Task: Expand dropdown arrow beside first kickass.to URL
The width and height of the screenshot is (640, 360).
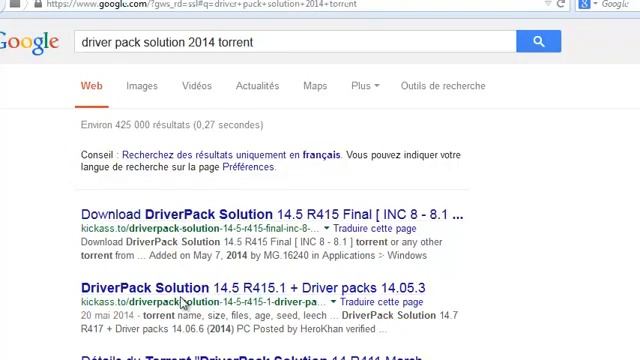Action: click(327, 228)
